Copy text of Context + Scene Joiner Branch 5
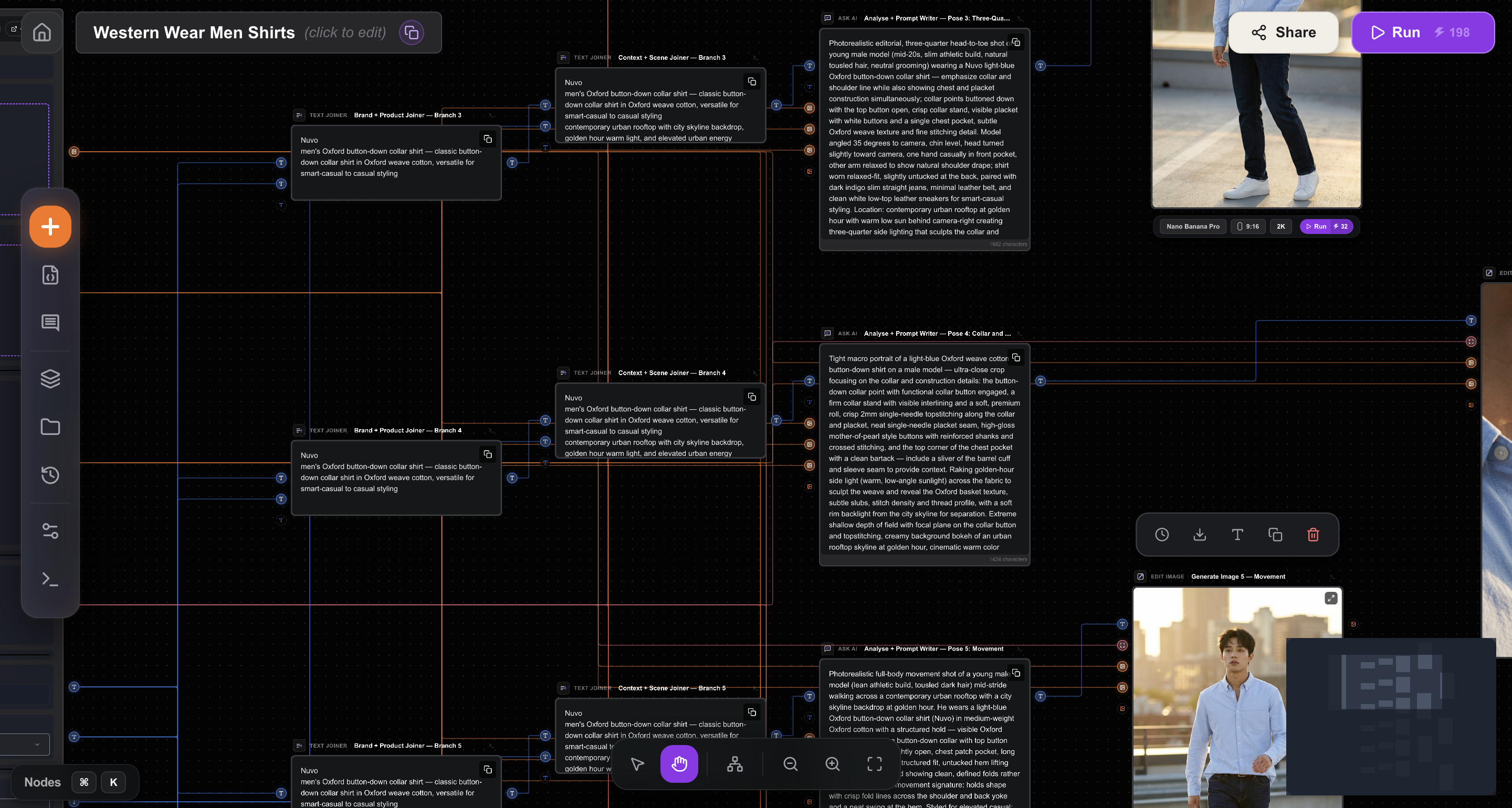 pos(752,712)
